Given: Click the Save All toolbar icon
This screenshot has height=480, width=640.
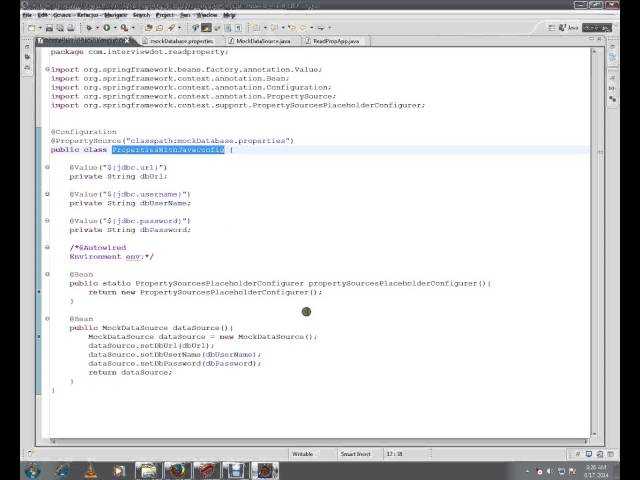Looking at the screenshot, I should (x=60, y=28).
